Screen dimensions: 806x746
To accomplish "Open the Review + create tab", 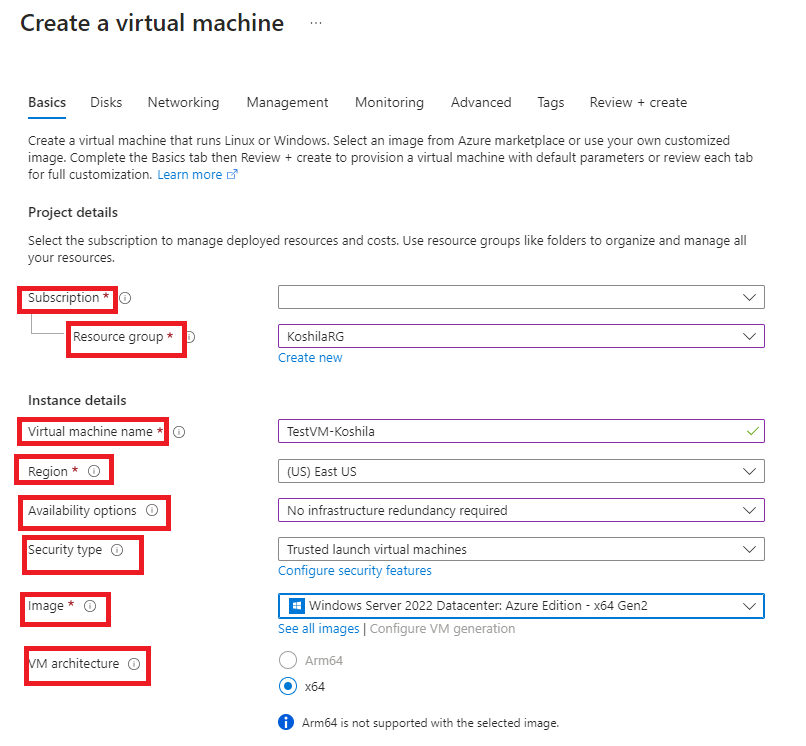I will 638,102.
